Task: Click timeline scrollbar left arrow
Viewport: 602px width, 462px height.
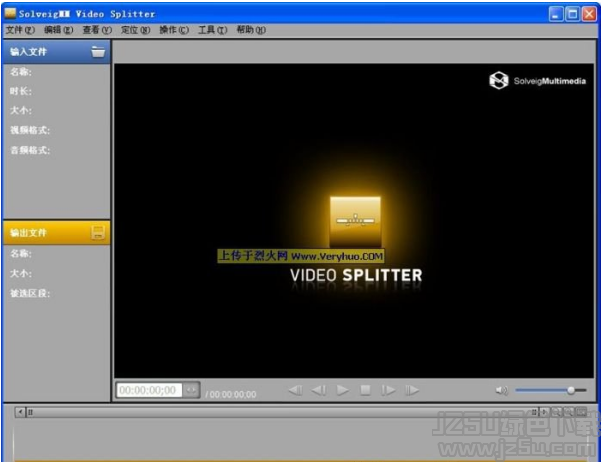Action: click(x=20, y=412)
